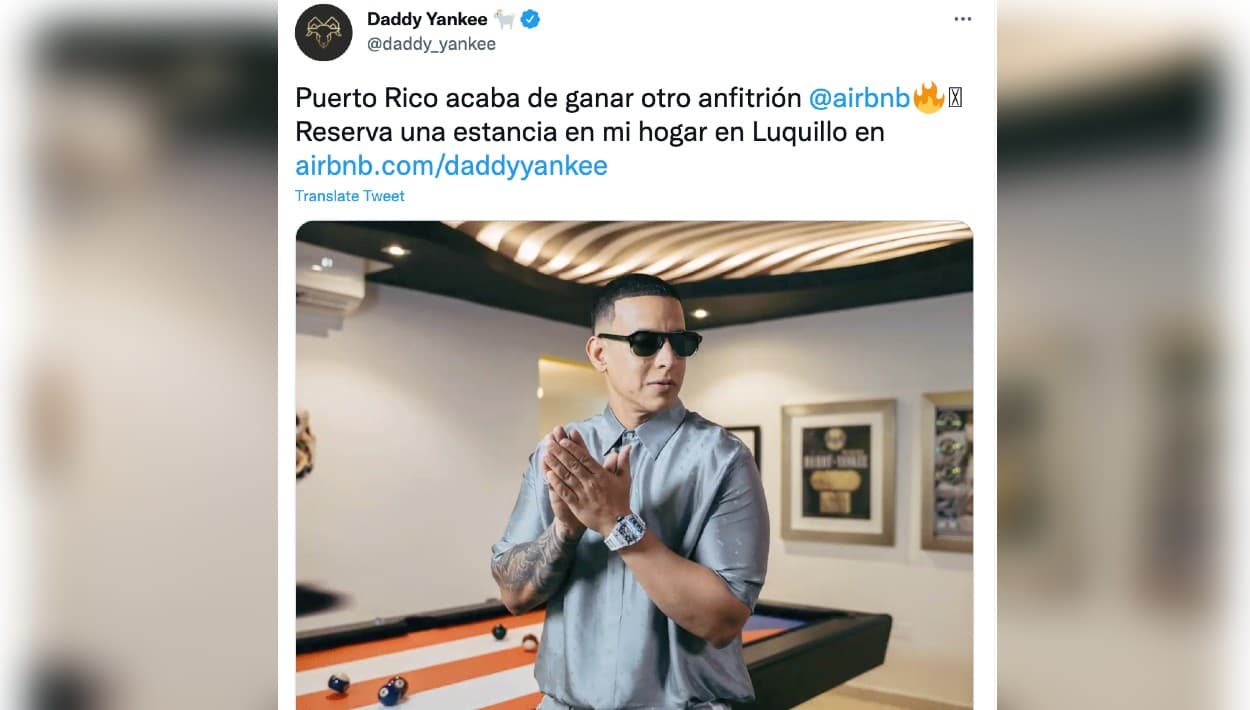Click the sunglasses in the photo
This screenshot has width=1250, height=710.
(649, 343)
